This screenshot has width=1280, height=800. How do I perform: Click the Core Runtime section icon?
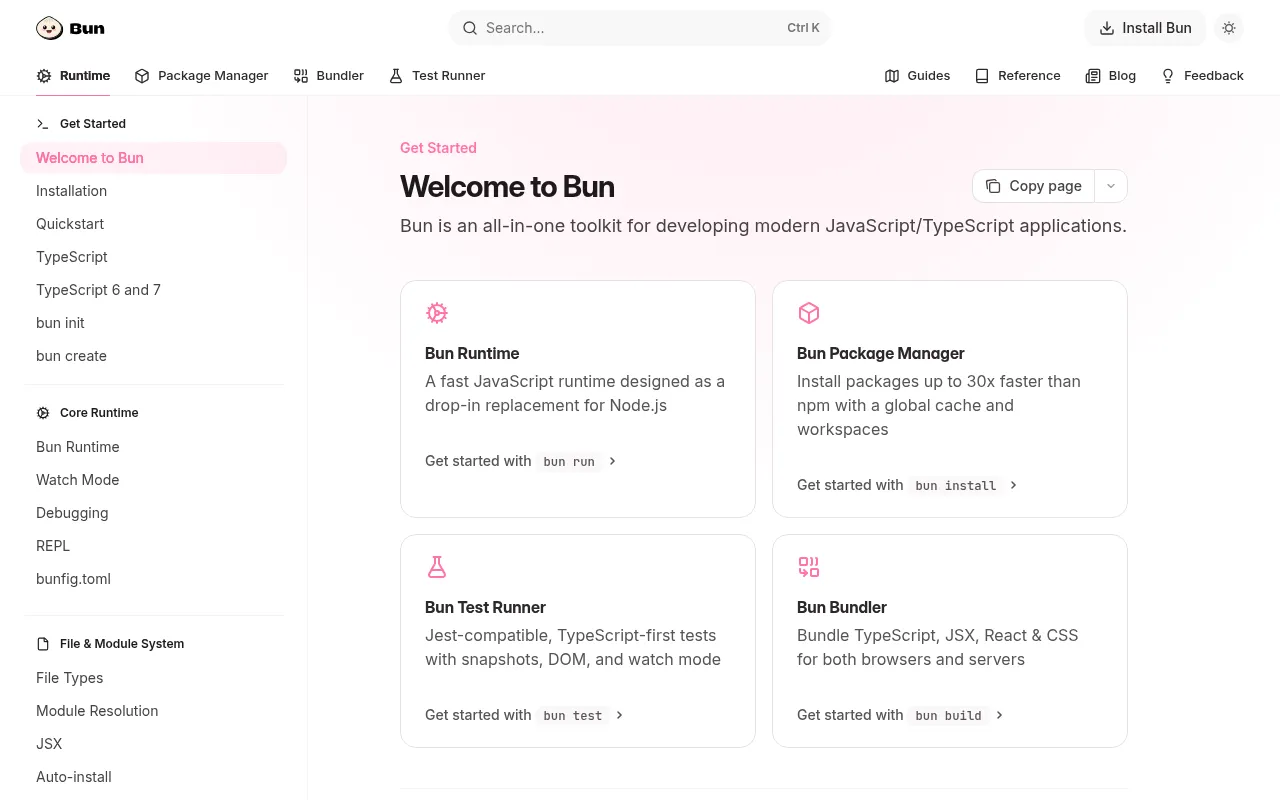[43, 413]
